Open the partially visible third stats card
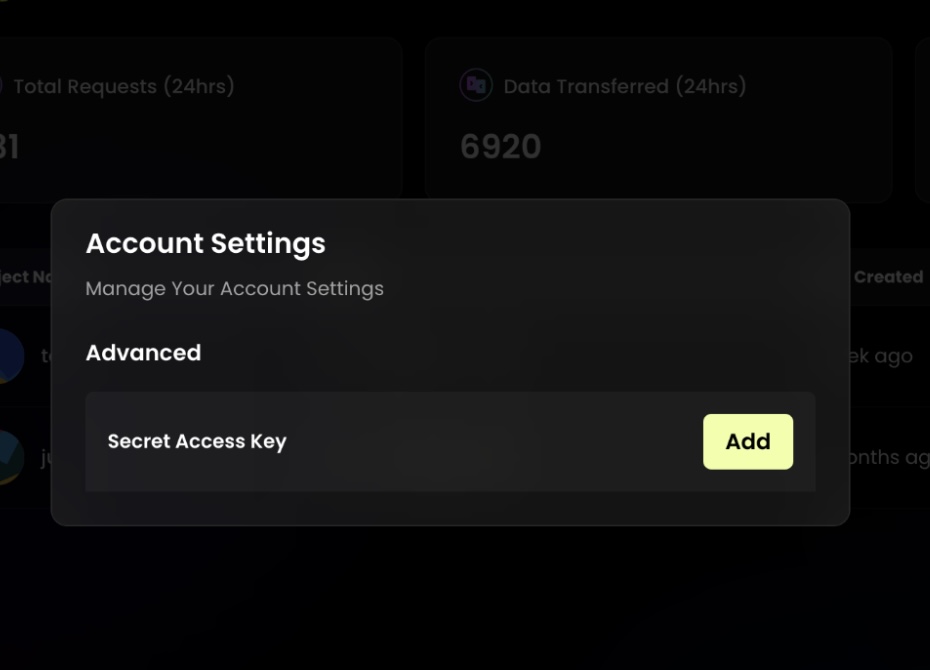Screen dimensions: 930x670 tap(923, 120)
